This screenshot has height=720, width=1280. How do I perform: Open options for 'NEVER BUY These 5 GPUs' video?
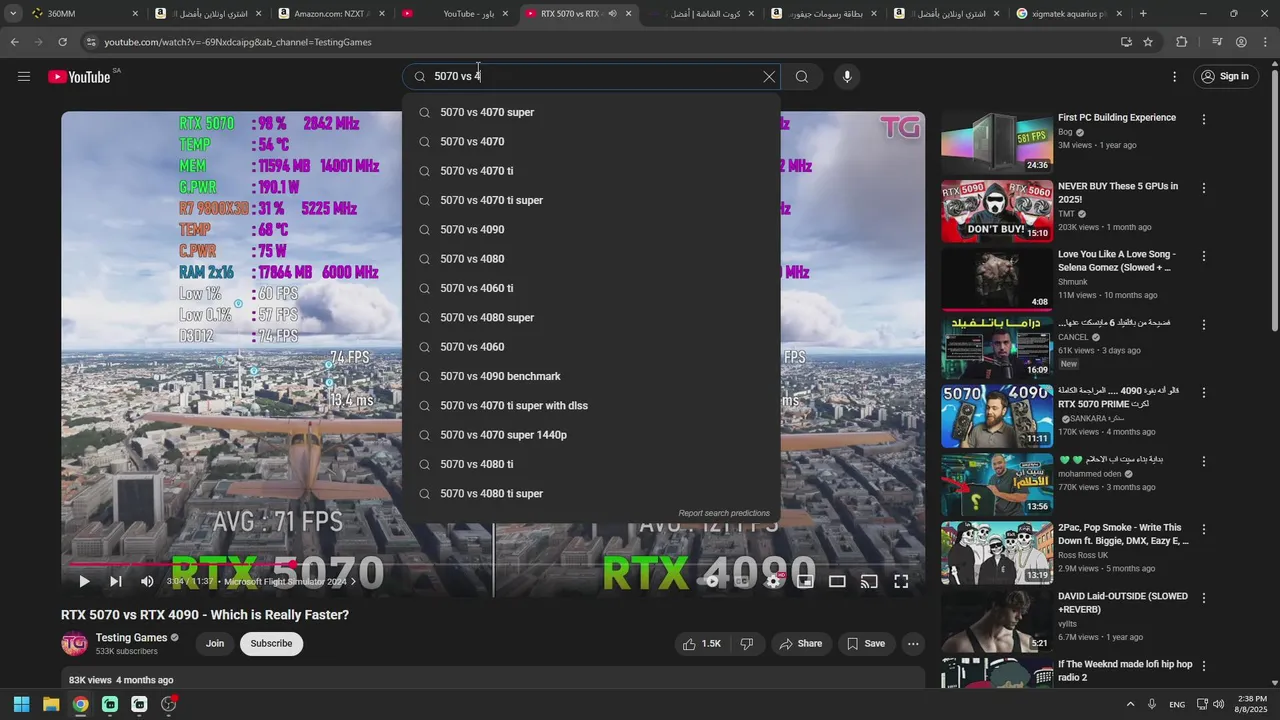click(1204, 188)
